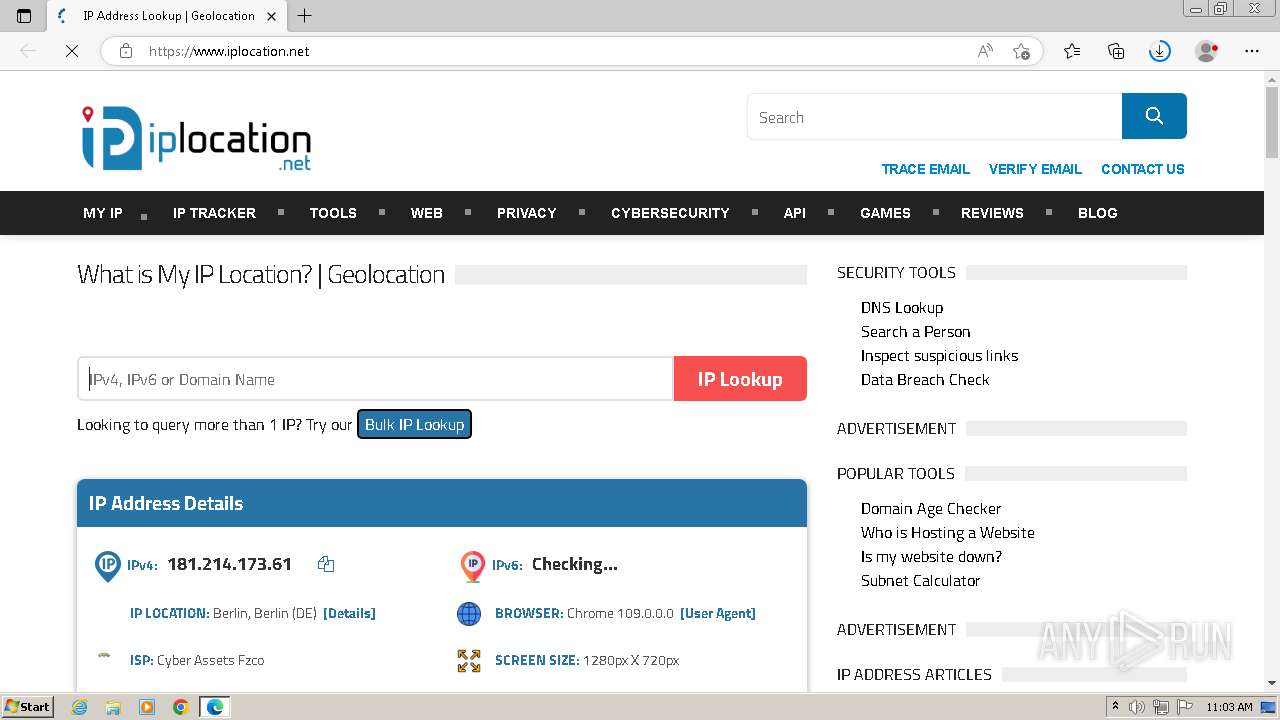The width and height of the screenshot is (1280, 720).
Task: Click the Bulk IP Lookup button
Action: coord(414,424)
